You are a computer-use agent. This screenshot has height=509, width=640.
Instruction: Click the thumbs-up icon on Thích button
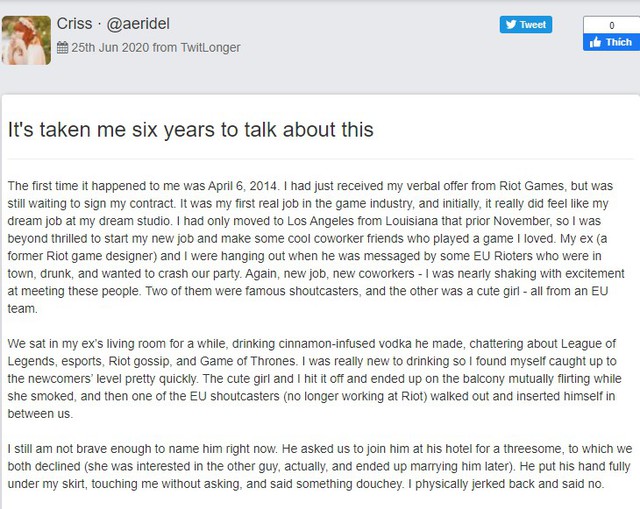coord(596,42)
